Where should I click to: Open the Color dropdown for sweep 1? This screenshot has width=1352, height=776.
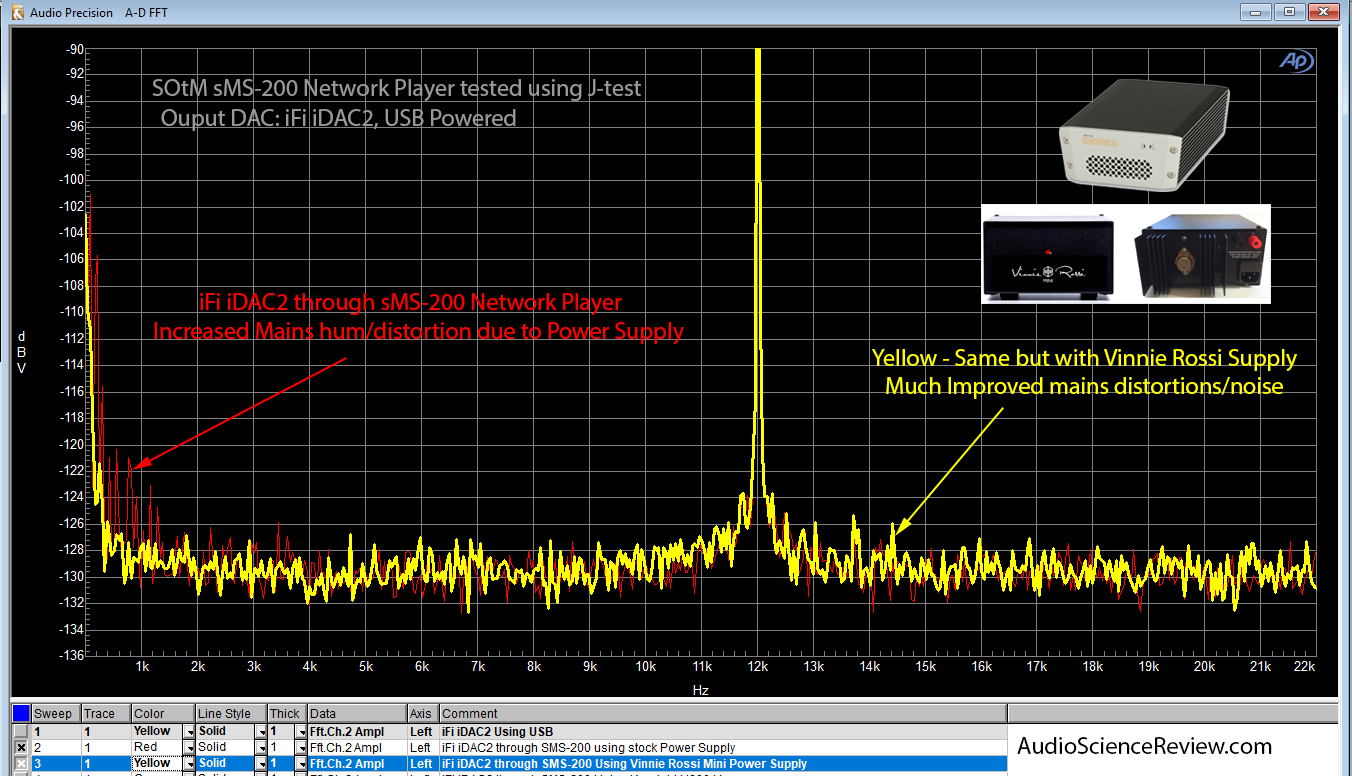click(190, 731)
